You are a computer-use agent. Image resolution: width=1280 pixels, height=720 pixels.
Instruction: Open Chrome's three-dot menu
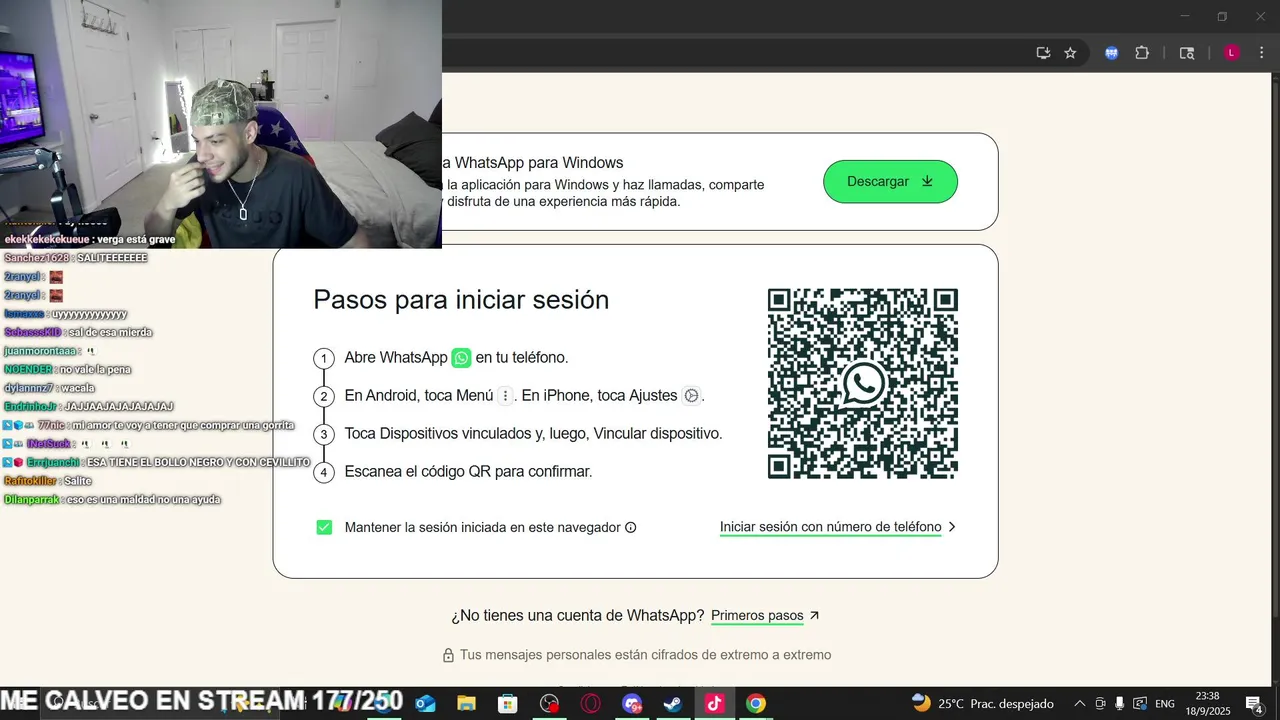coord(1262,53)
